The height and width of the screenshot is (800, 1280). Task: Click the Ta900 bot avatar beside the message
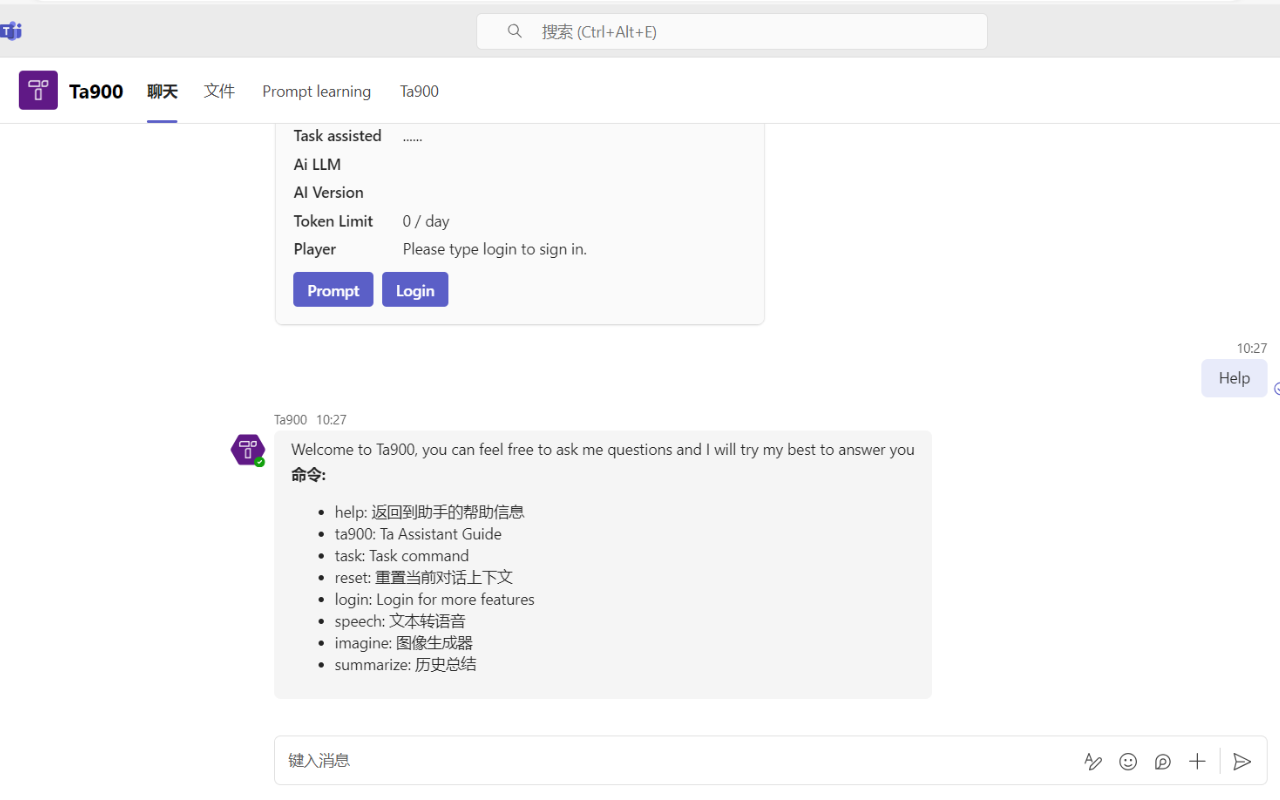(x=248, y=450)
